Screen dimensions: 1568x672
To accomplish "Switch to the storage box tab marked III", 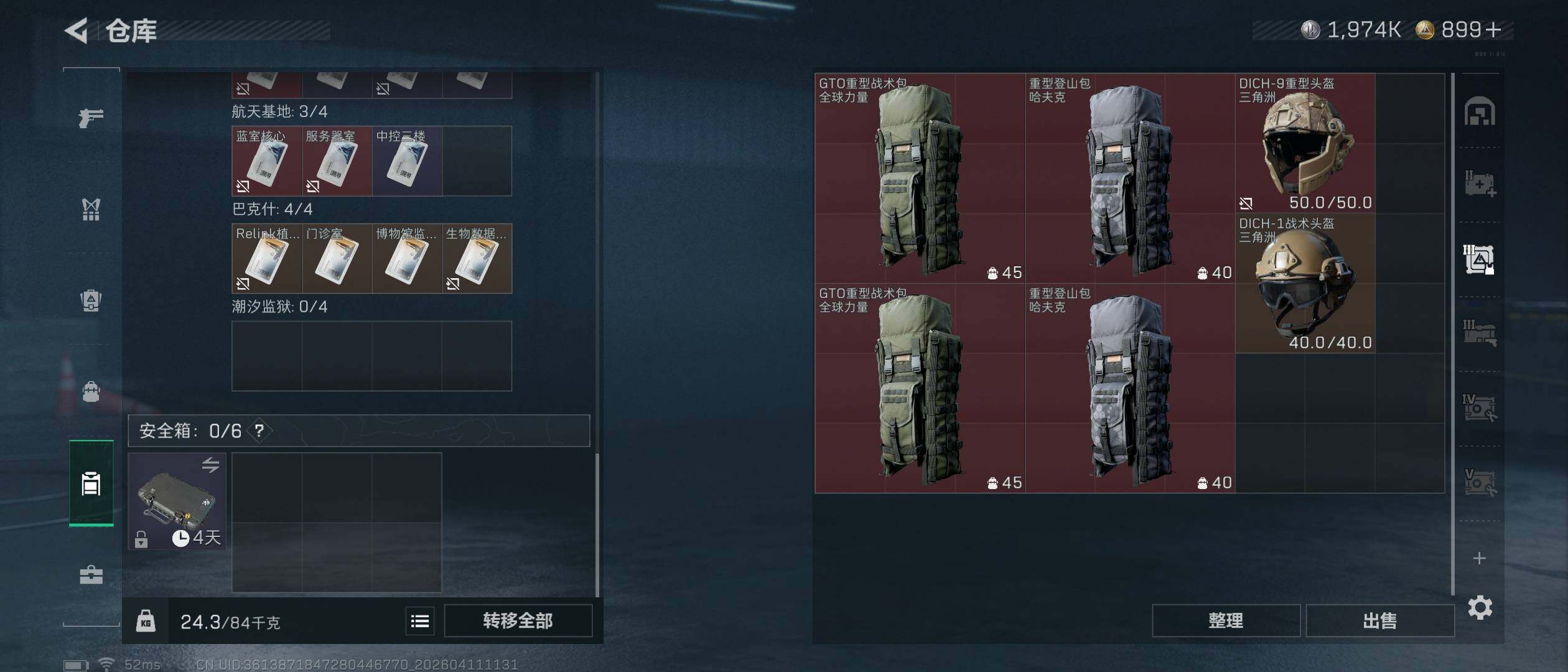I will [x=1480, y=333].
